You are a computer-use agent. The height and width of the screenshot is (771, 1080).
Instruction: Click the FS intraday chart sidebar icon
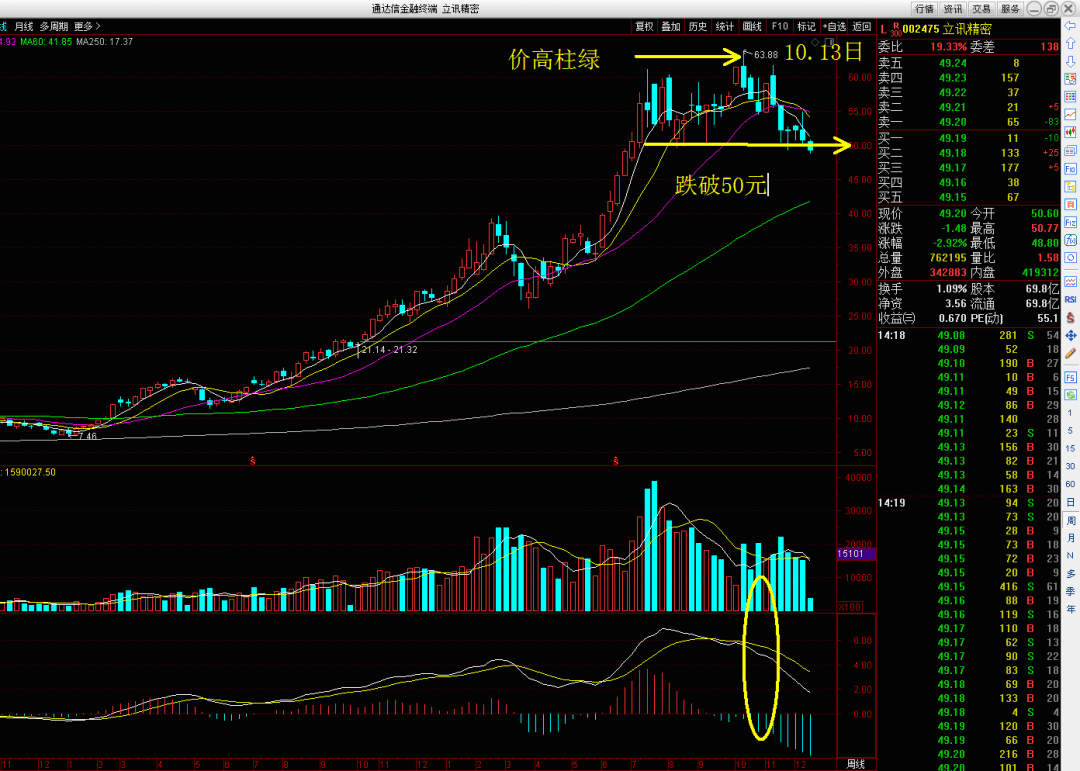pyautogui.click(x=1070, y=378)
